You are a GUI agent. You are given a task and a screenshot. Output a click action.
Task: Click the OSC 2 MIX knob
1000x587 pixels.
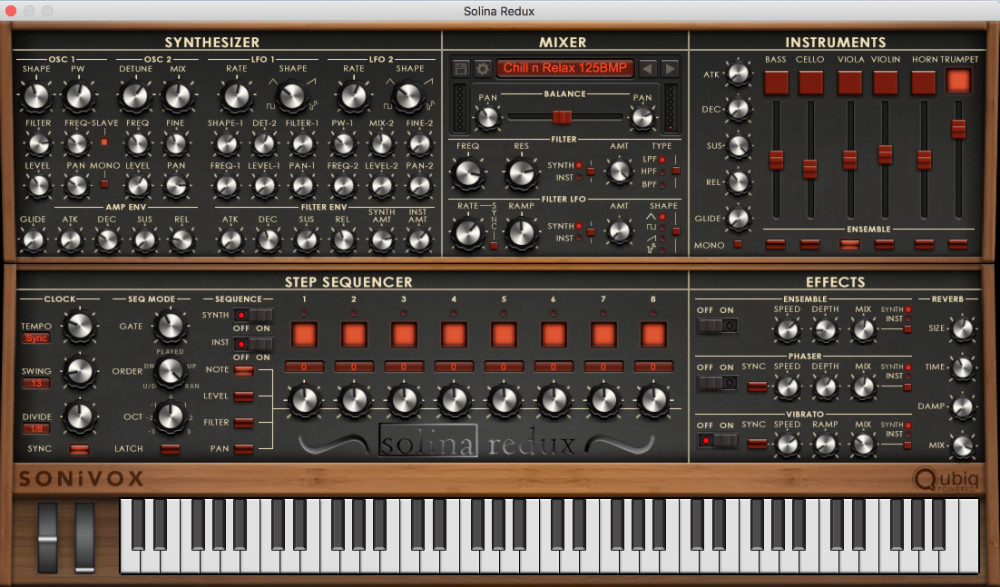[178, 96]
